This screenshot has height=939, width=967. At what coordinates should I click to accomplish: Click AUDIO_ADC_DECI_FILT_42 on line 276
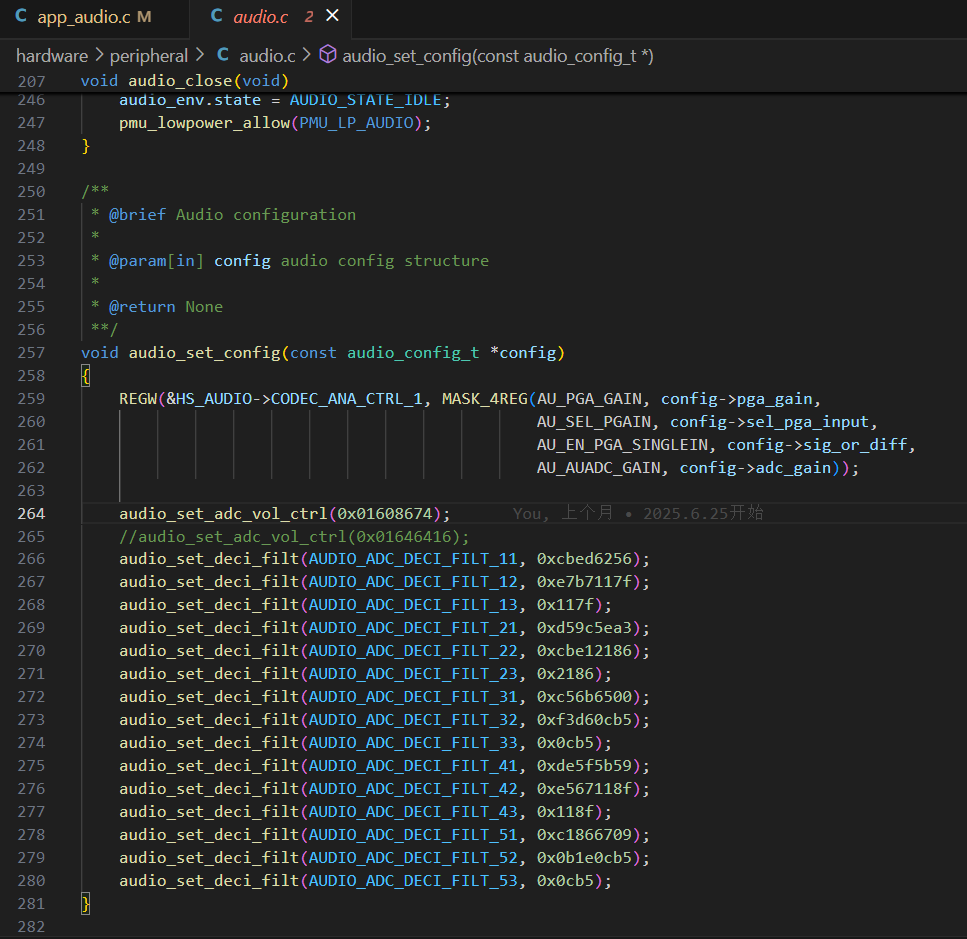413,789
